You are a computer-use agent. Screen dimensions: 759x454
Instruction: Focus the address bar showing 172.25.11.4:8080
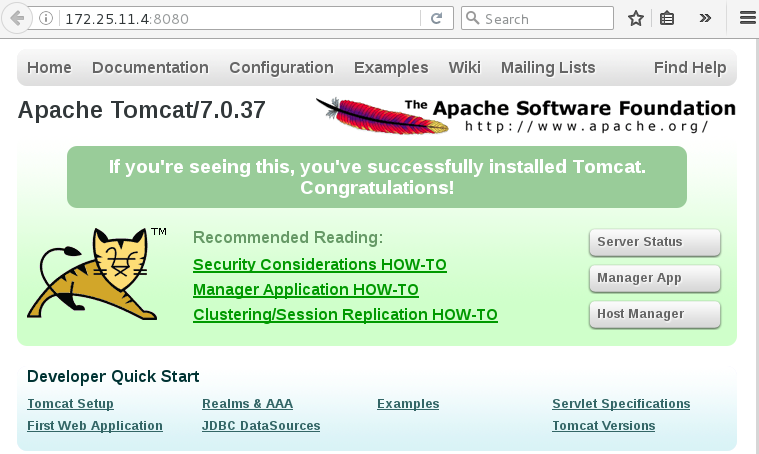pos(240,18)
